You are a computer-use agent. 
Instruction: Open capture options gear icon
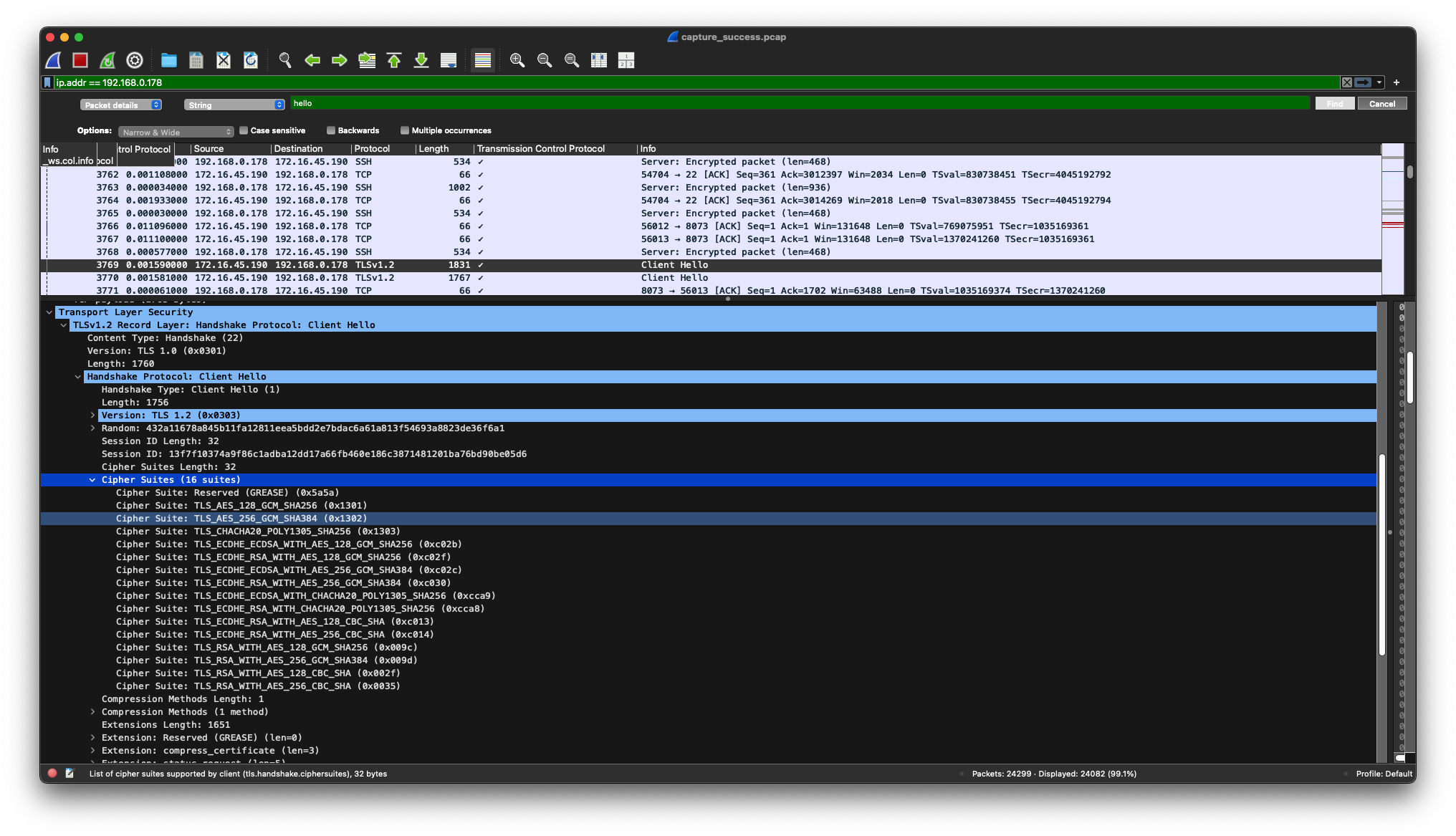(x=135, y=60)
